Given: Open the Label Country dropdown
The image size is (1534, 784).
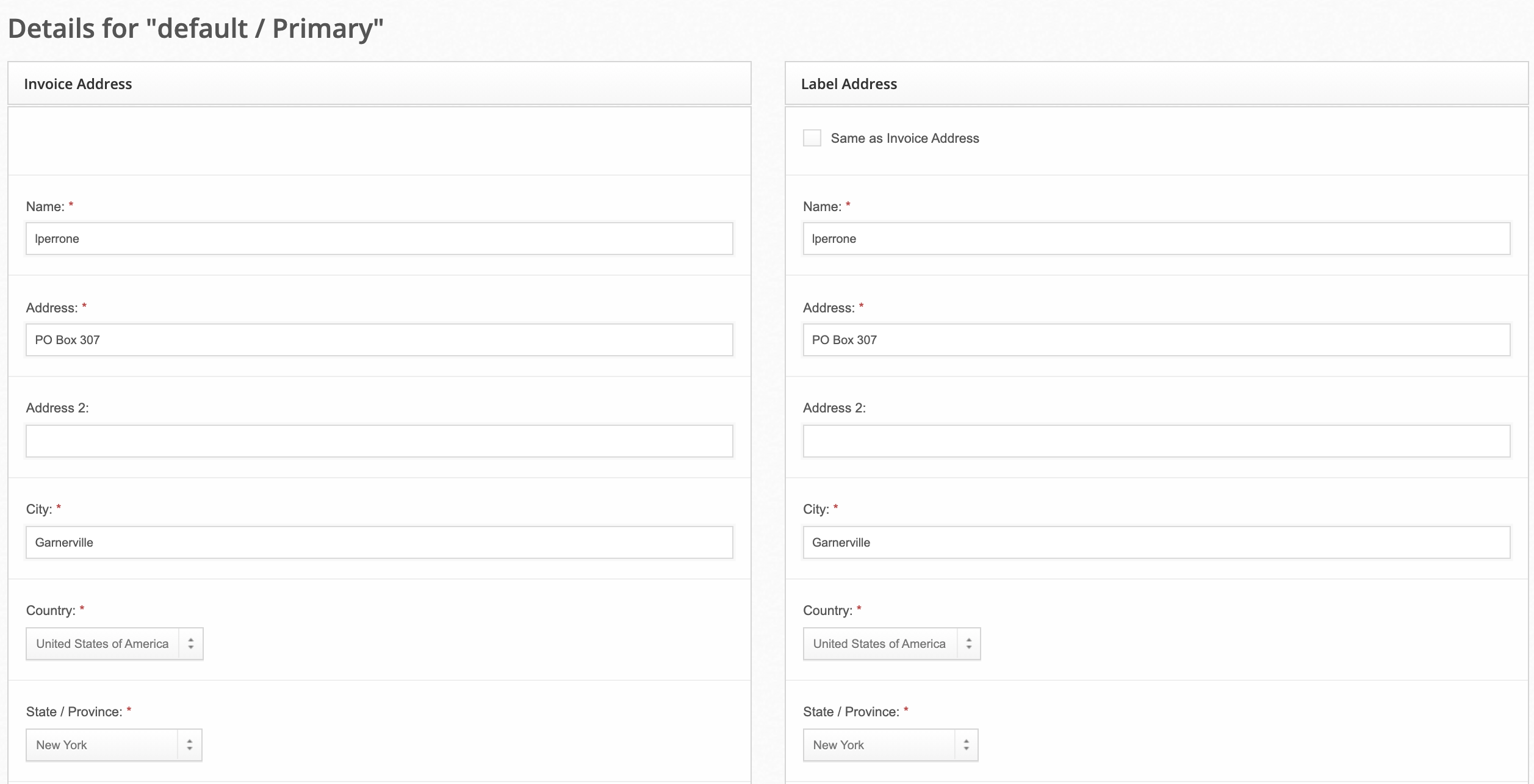Looking at the screenshot, I should [x=891, y=644].
